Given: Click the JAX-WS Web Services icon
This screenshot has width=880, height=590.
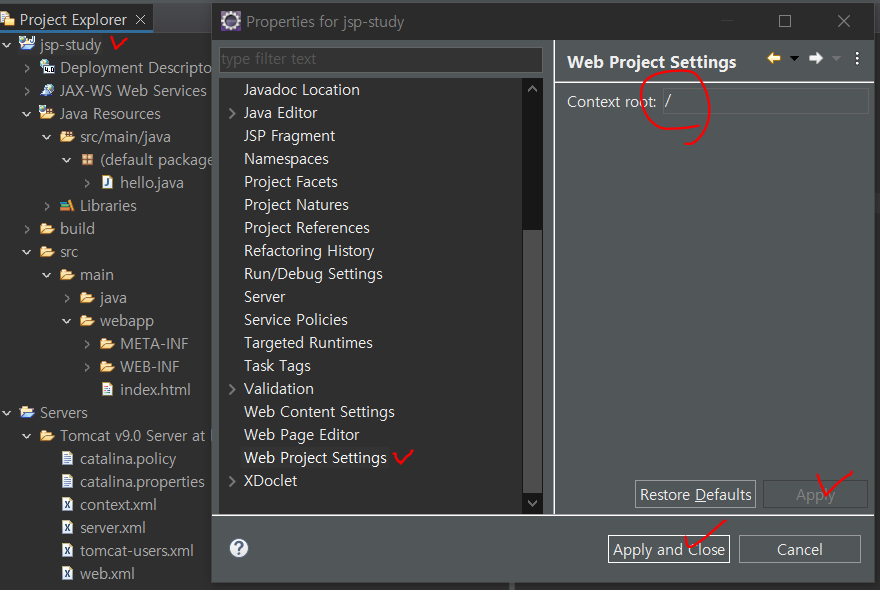Looking at the screenshot, I should coord(47,91).
